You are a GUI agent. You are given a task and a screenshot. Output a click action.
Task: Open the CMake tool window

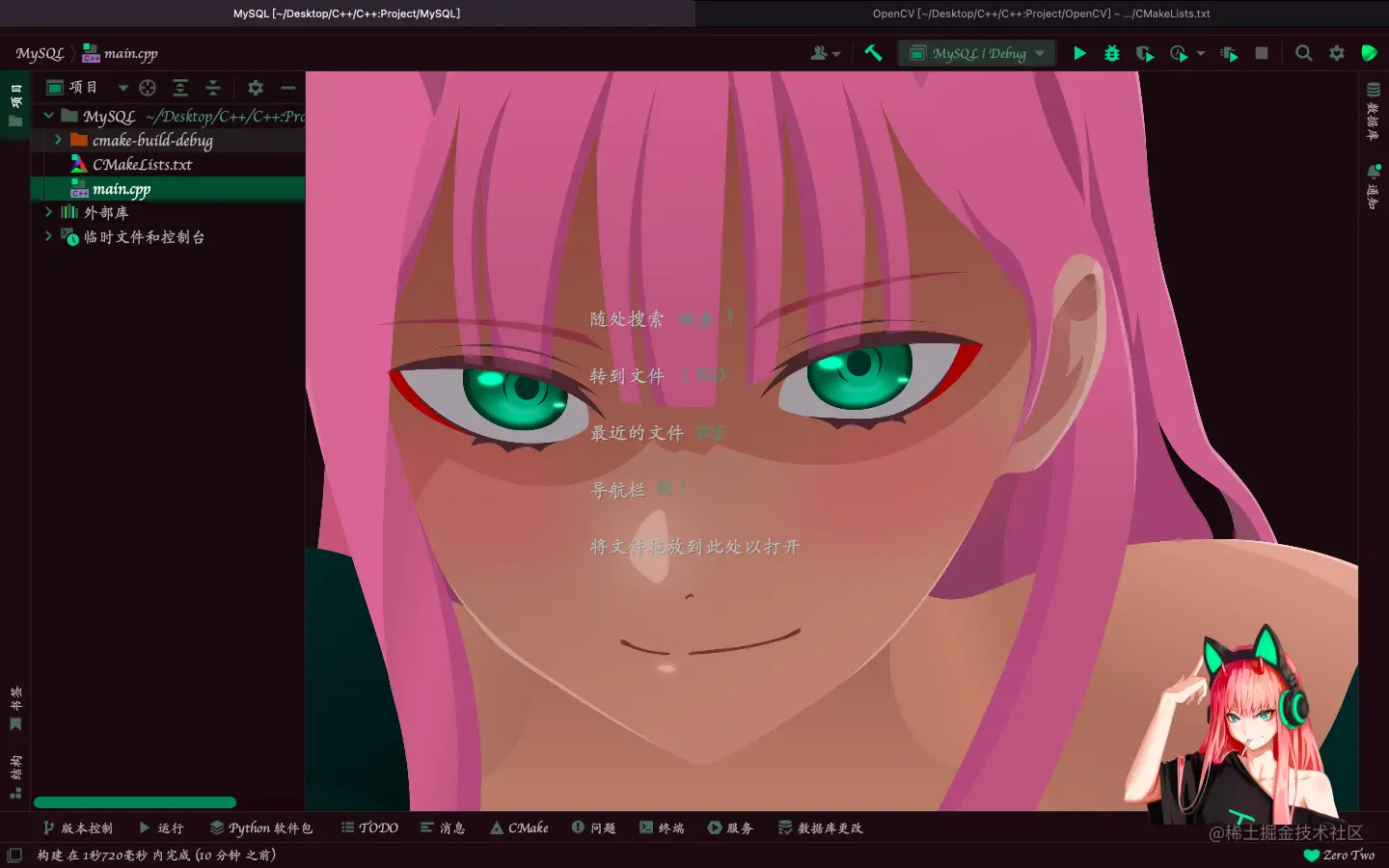(519, 827)
